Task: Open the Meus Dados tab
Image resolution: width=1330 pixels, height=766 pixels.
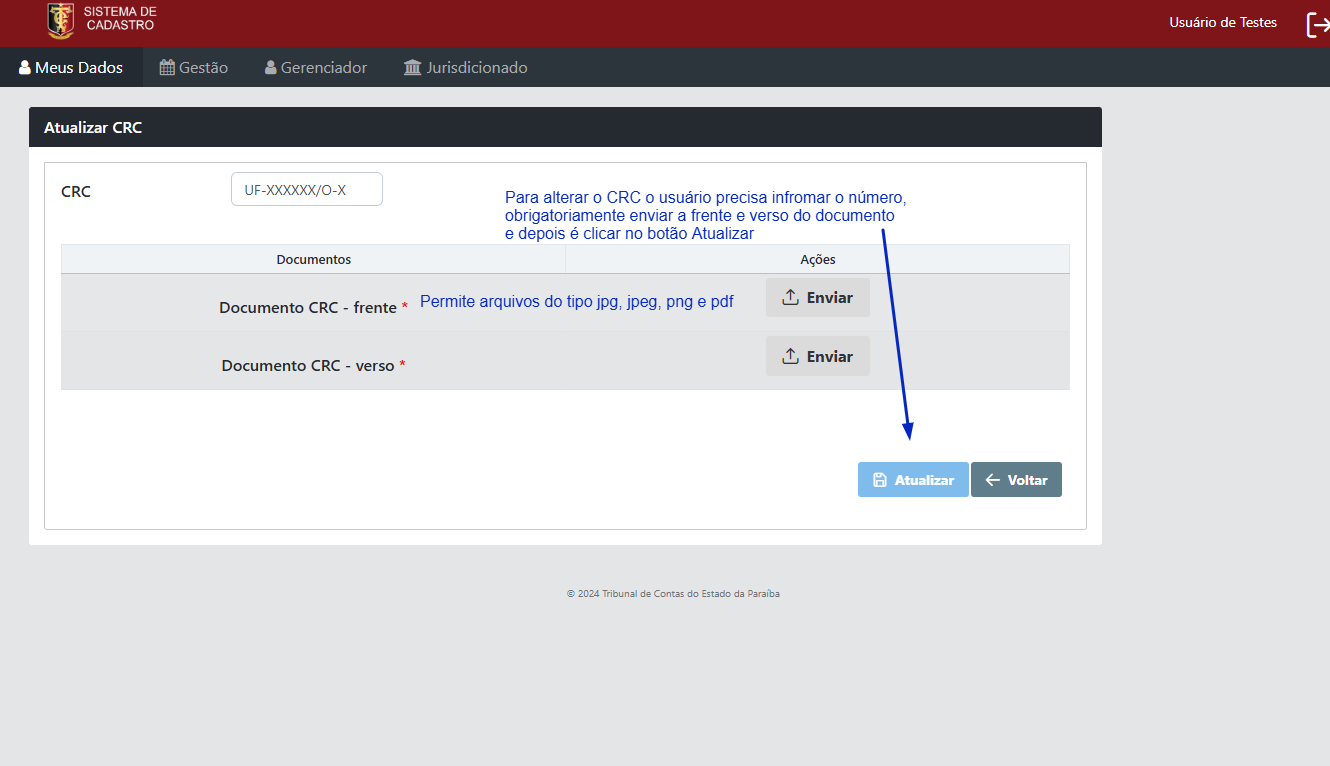Action: tap(71, 67)
